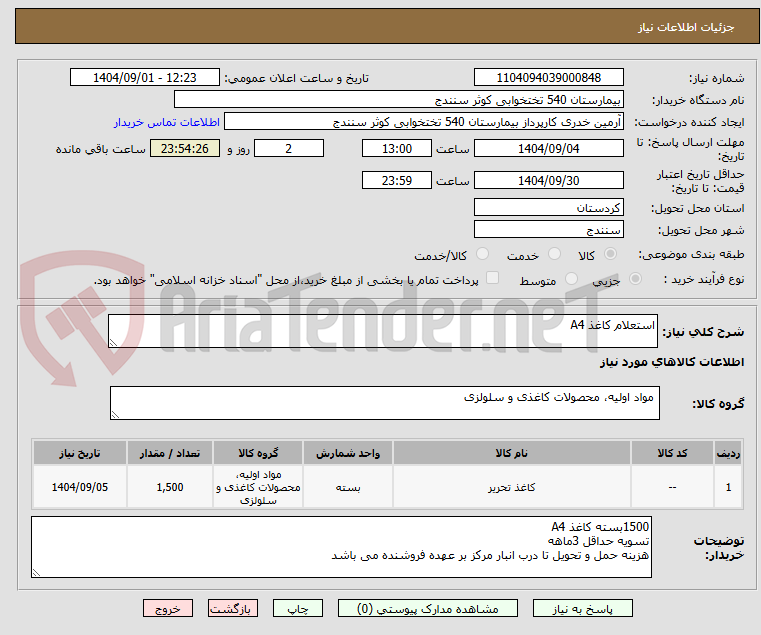Viewport: 761px width, 635px height.
Task: Select the جزیی purchase type radio
Action: pyautogui.click(x=635, y=279)
